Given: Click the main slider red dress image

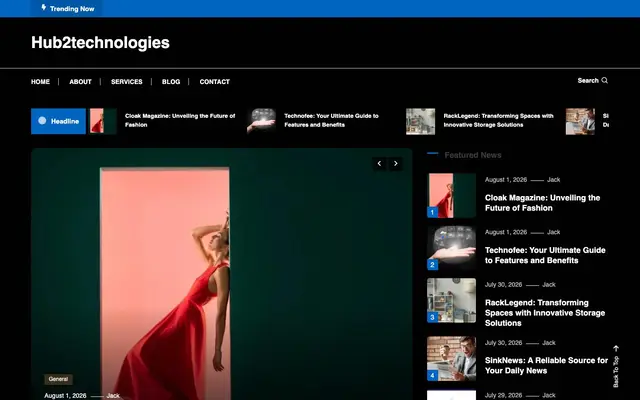Looking at the screenshot, I should (x=222, y=274).
